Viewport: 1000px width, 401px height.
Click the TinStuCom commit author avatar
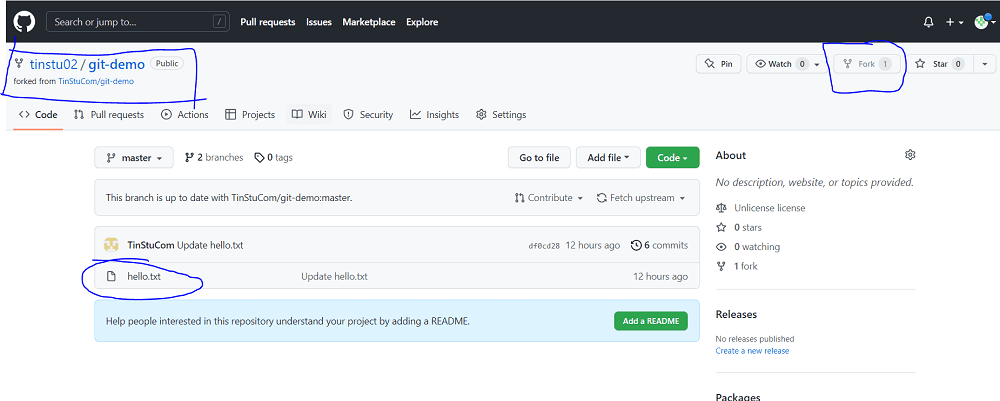(112, 245)
